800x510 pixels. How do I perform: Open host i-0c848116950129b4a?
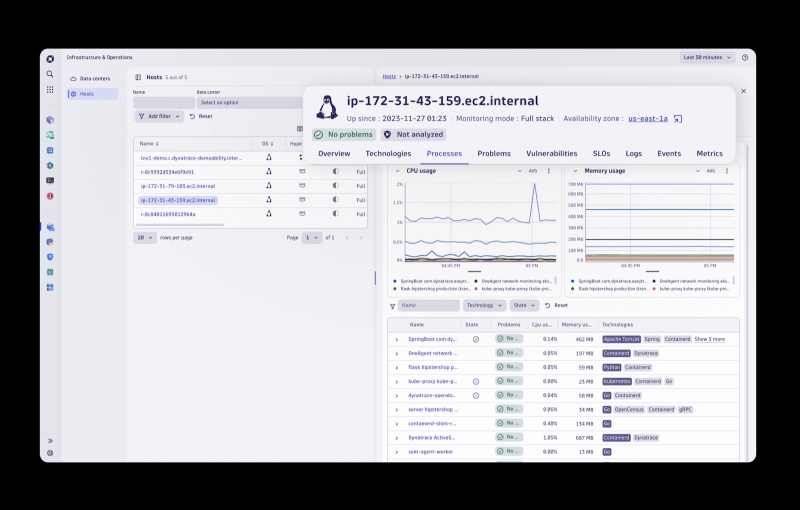click(x=167, y=215)
